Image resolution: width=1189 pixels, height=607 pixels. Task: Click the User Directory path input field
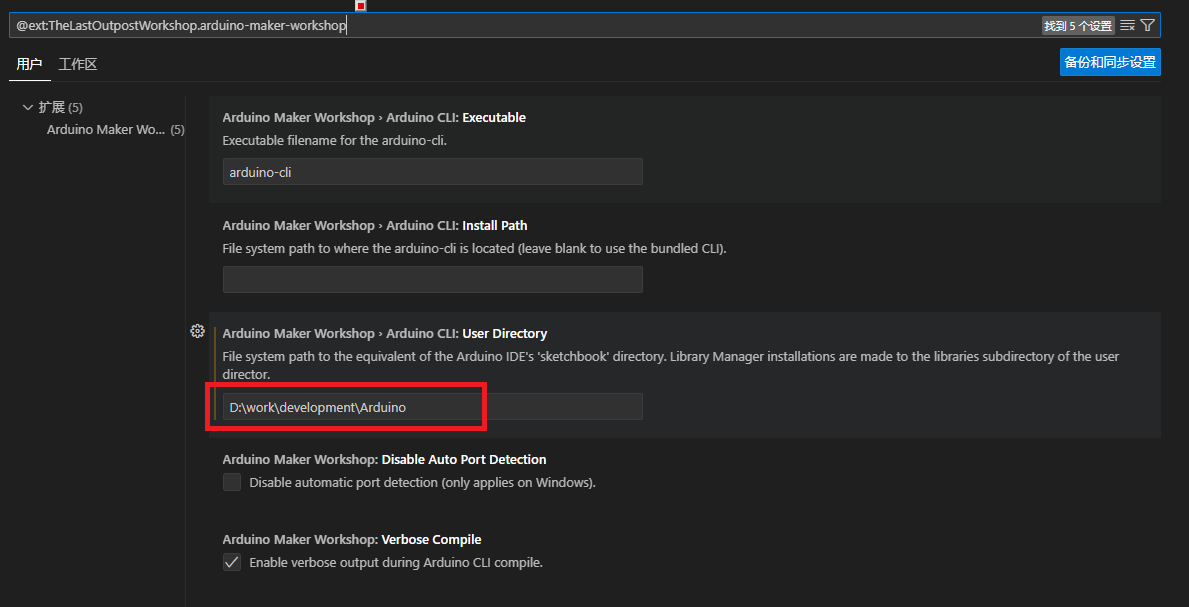[432, 407]
